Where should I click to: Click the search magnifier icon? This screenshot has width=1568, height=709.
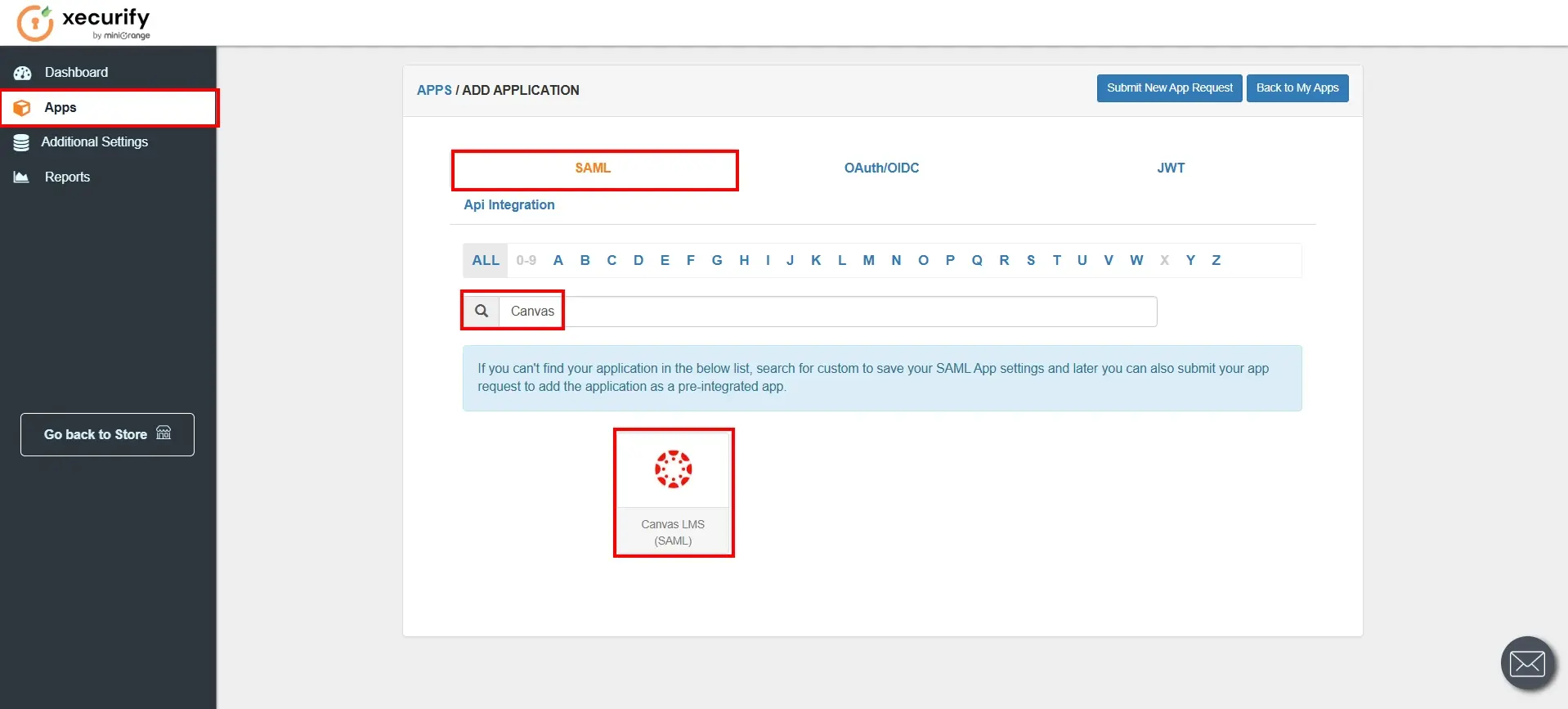tap(482, 311)
